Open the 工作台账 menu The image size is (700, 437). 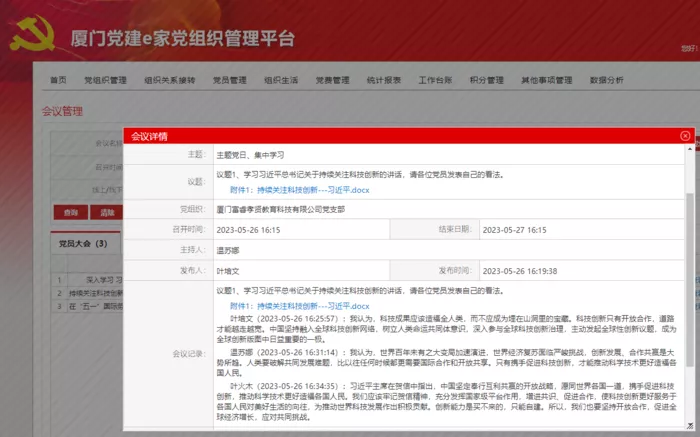tap(435, 80)
